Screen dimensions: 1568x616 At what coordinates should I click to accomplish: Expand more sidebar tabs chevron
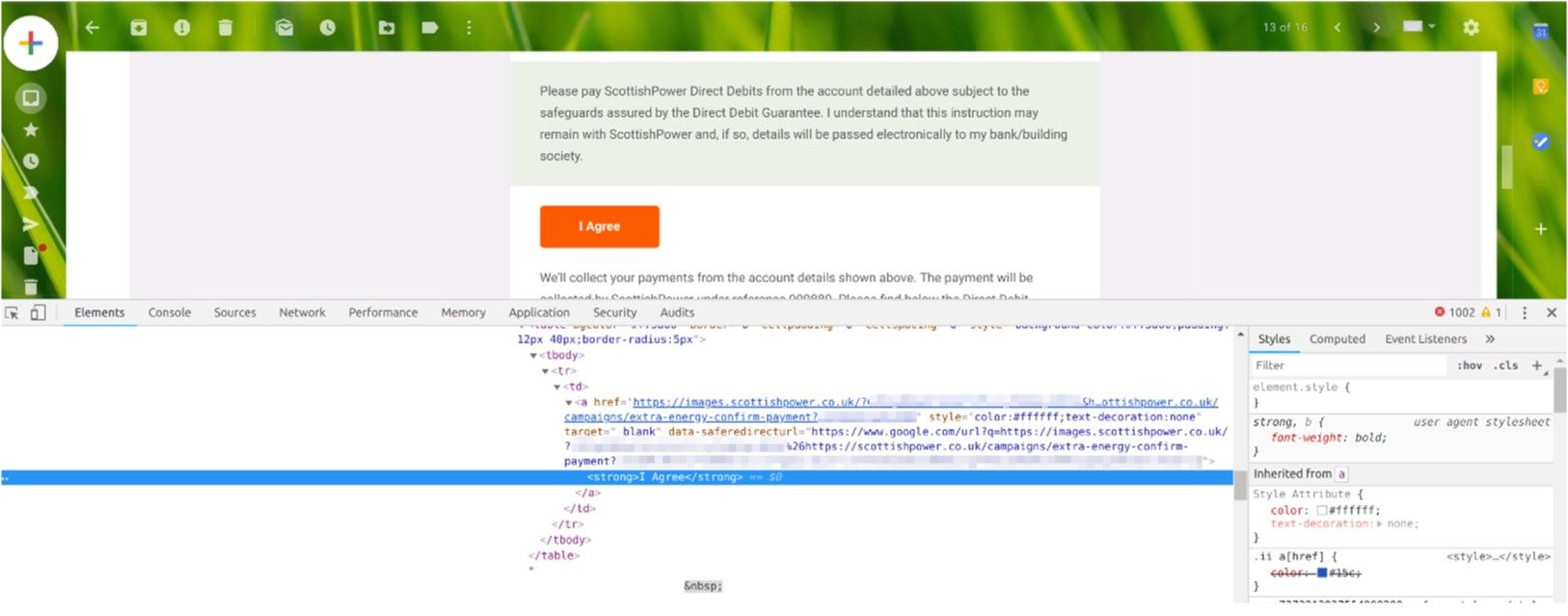[1490, 339]
